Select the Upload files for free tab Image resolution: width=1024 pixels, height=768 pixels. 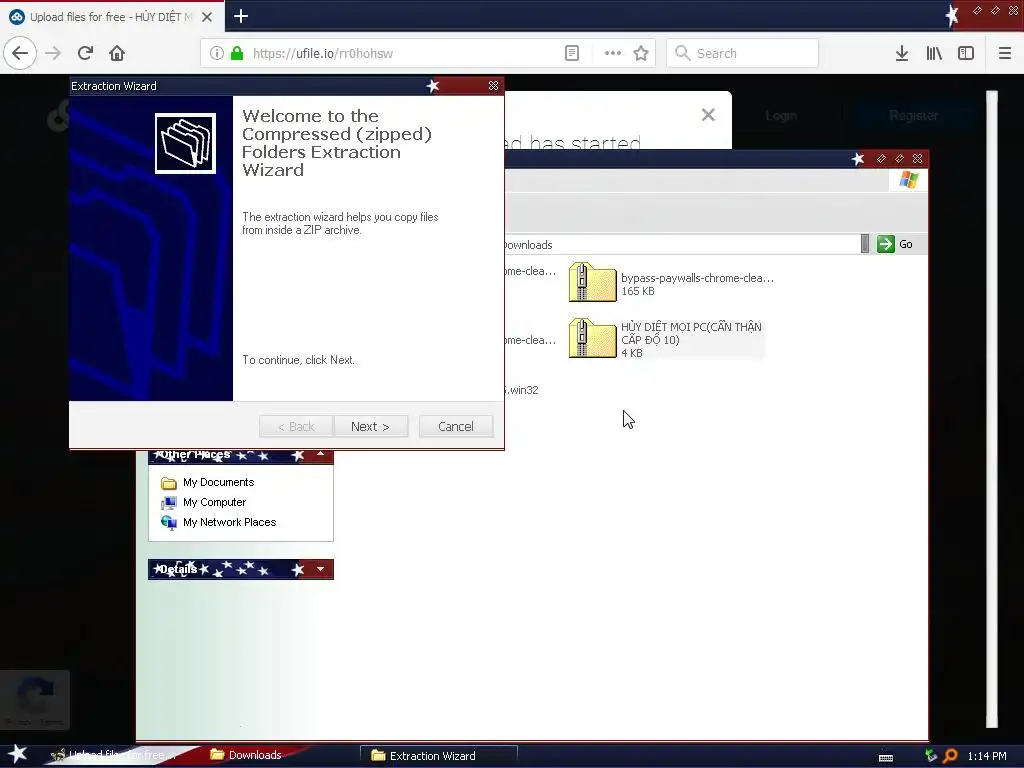(x=111, y=17)
